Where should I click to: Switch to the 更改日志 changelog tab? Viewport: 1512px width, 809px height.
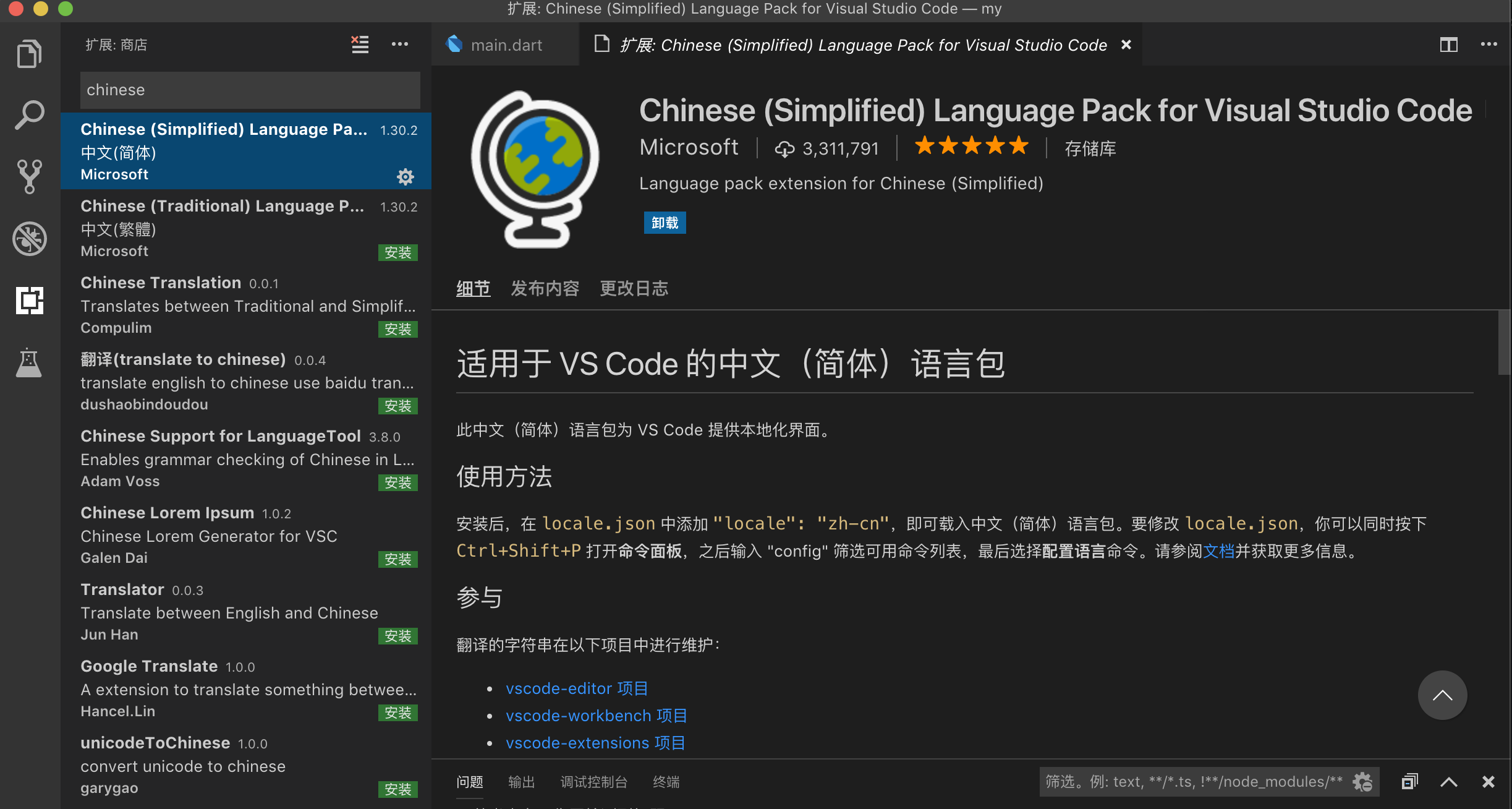pyautogui.click(x=634, y=288)
